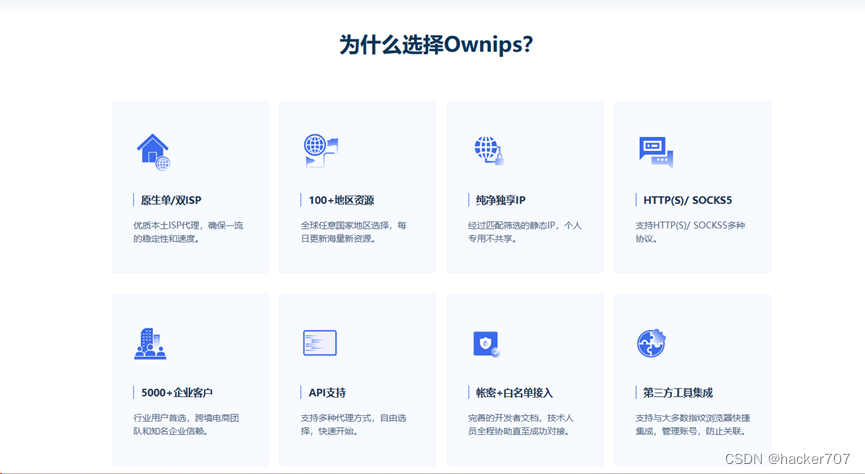Select the 帐密+白名单接入 heading
Viewport: 865px width, 474px height.
pos(514,393)
